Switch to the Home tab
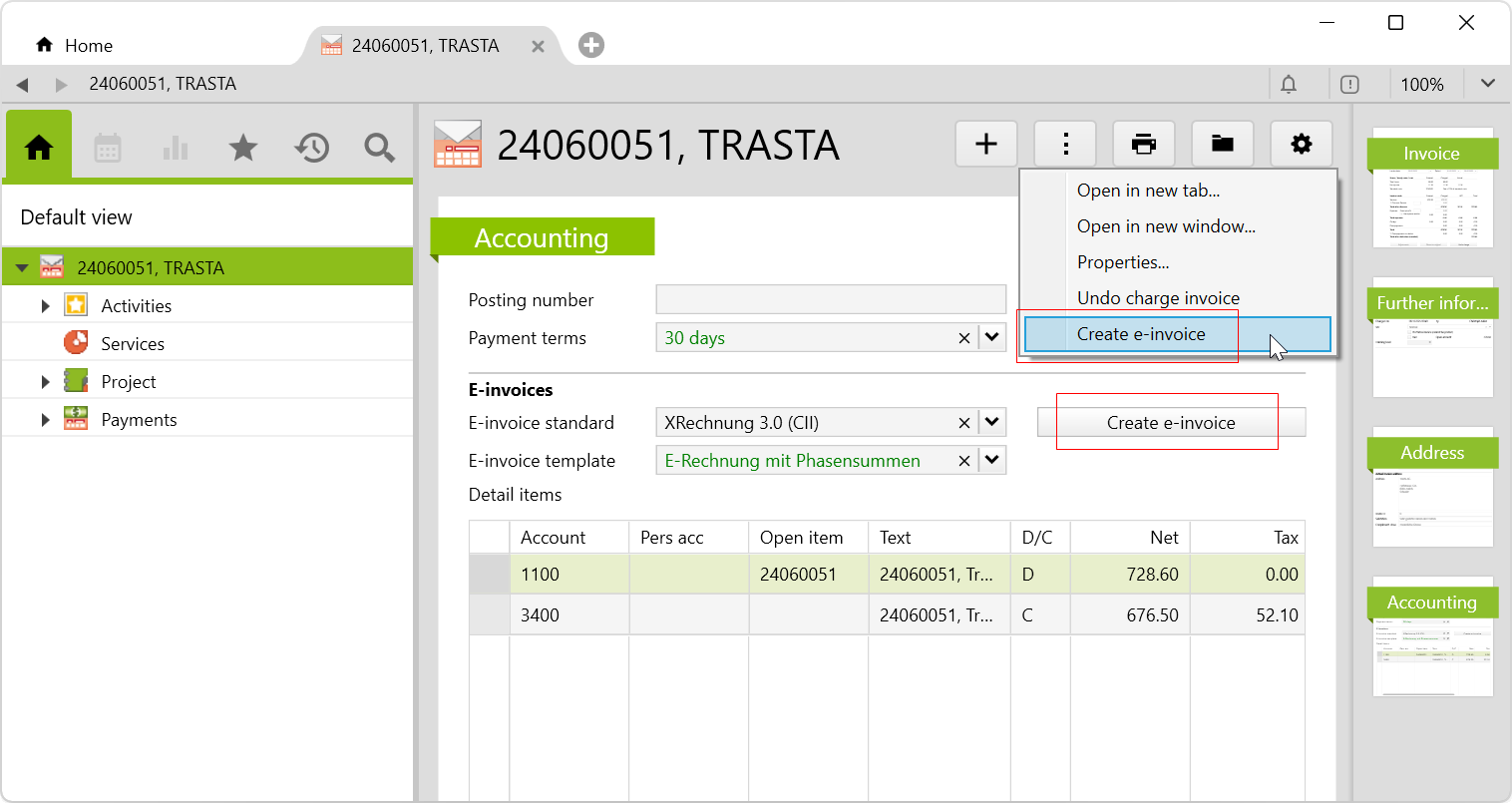Screen dimensions: 1512x803 tap(75, 46)
